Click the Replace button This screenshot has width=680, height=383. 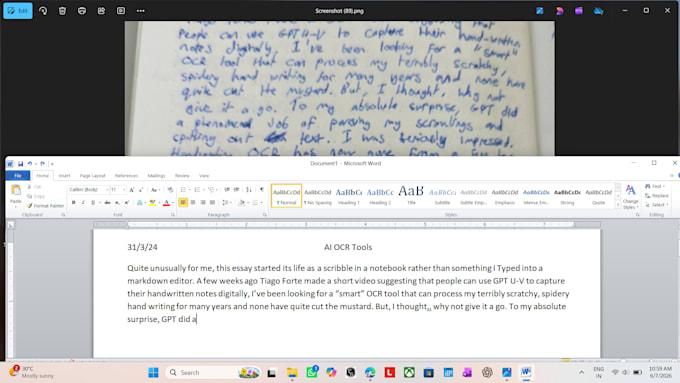point(657,196)
